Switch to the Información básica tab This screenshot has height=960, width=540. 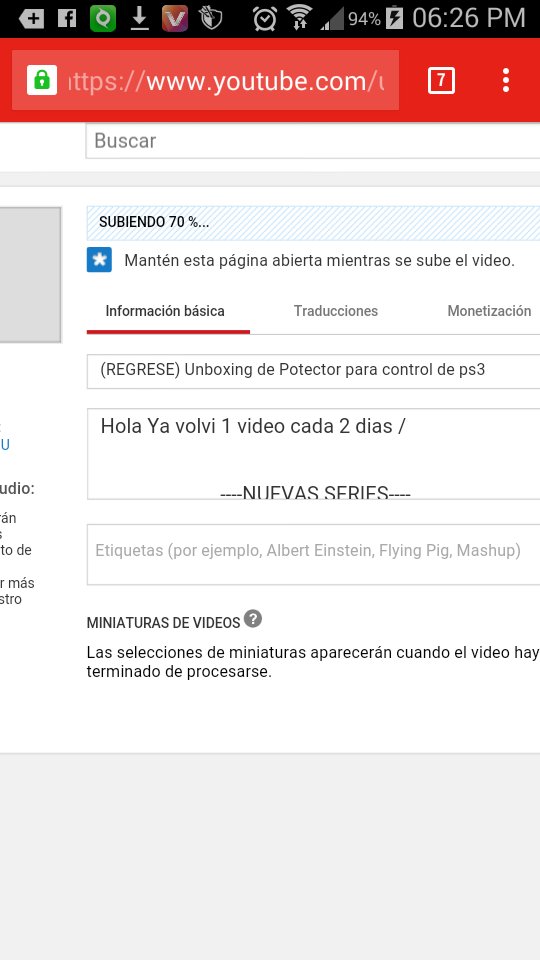click(165, 311)
